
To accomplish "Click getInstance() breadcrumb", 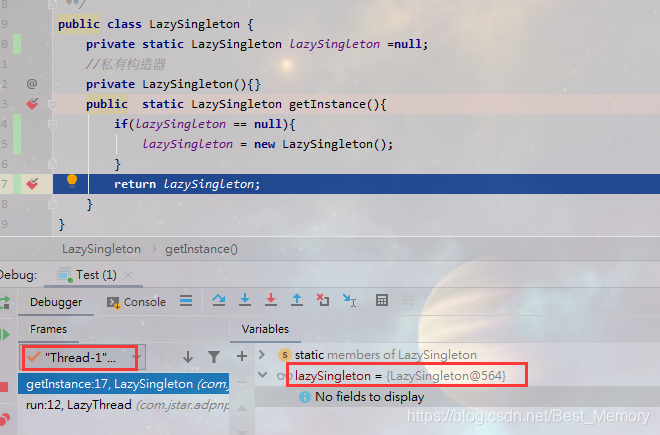I will [x=201, y=249].
